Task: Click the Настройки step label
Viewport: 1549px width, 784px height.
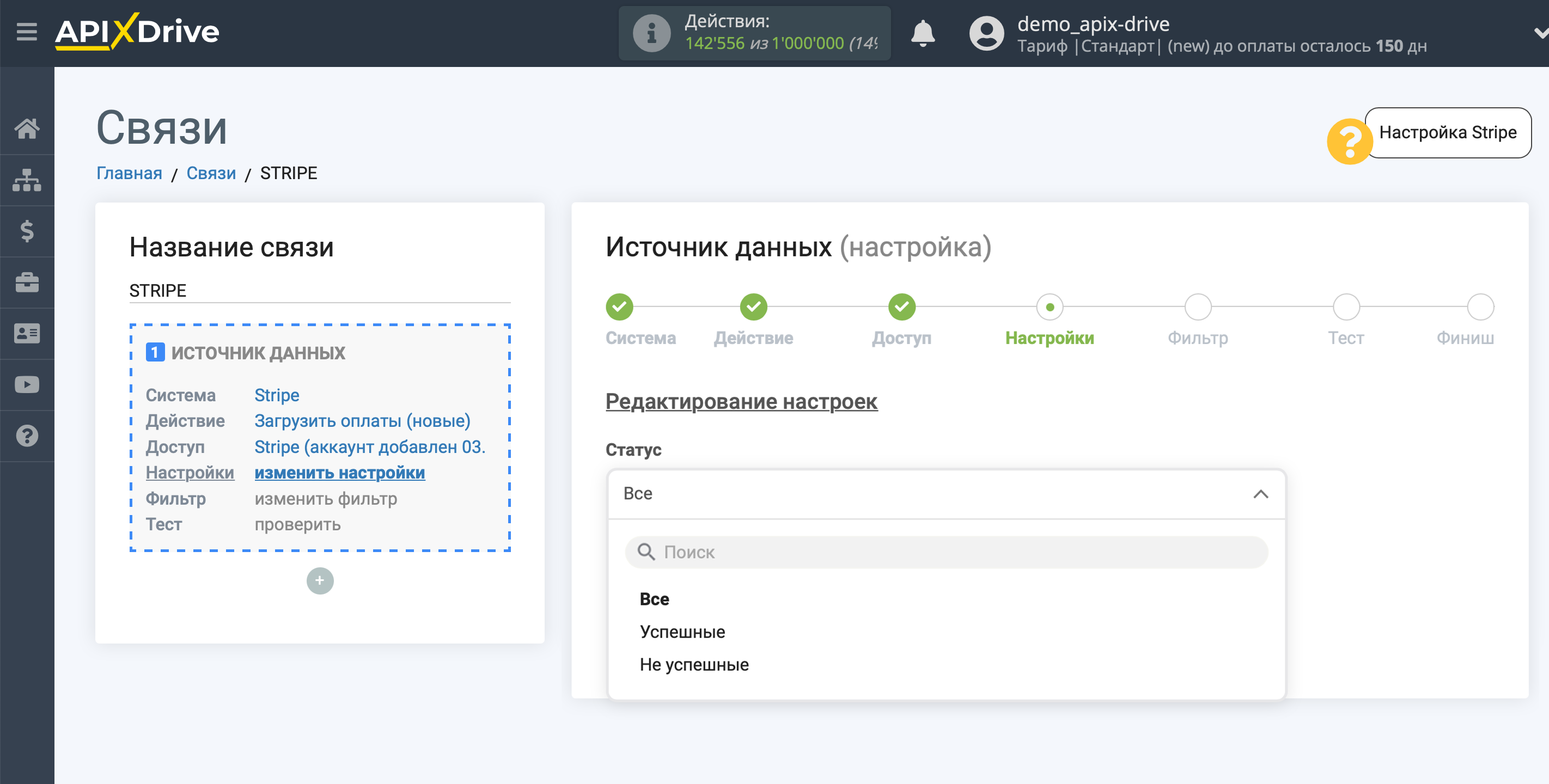Action: [1050, 338]
